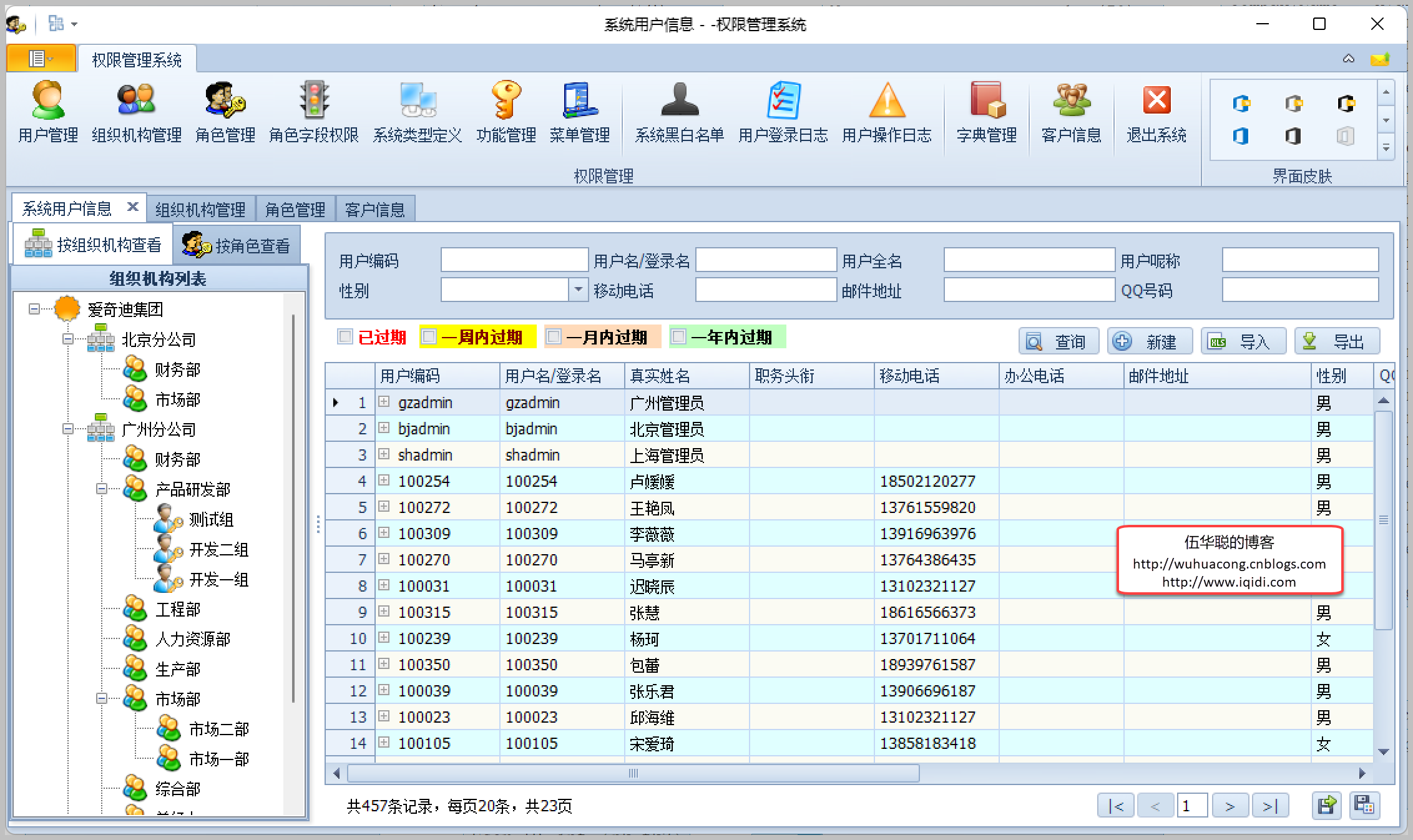Screen dimensions: 1413x840
Task: Switch to the 角色管理 tab
Action: [295, 209]
